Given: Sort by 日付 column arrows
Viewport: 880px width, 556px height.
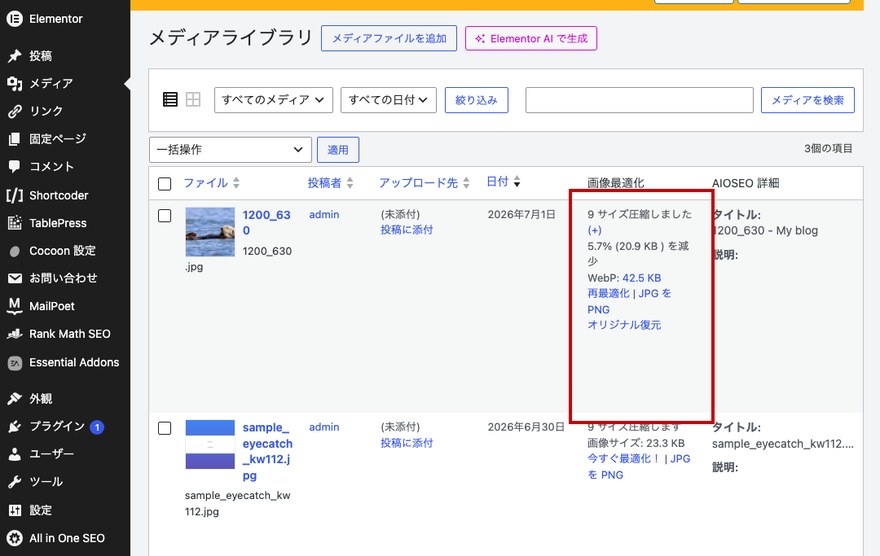Looking at the screenshot, I should (517, 181).
